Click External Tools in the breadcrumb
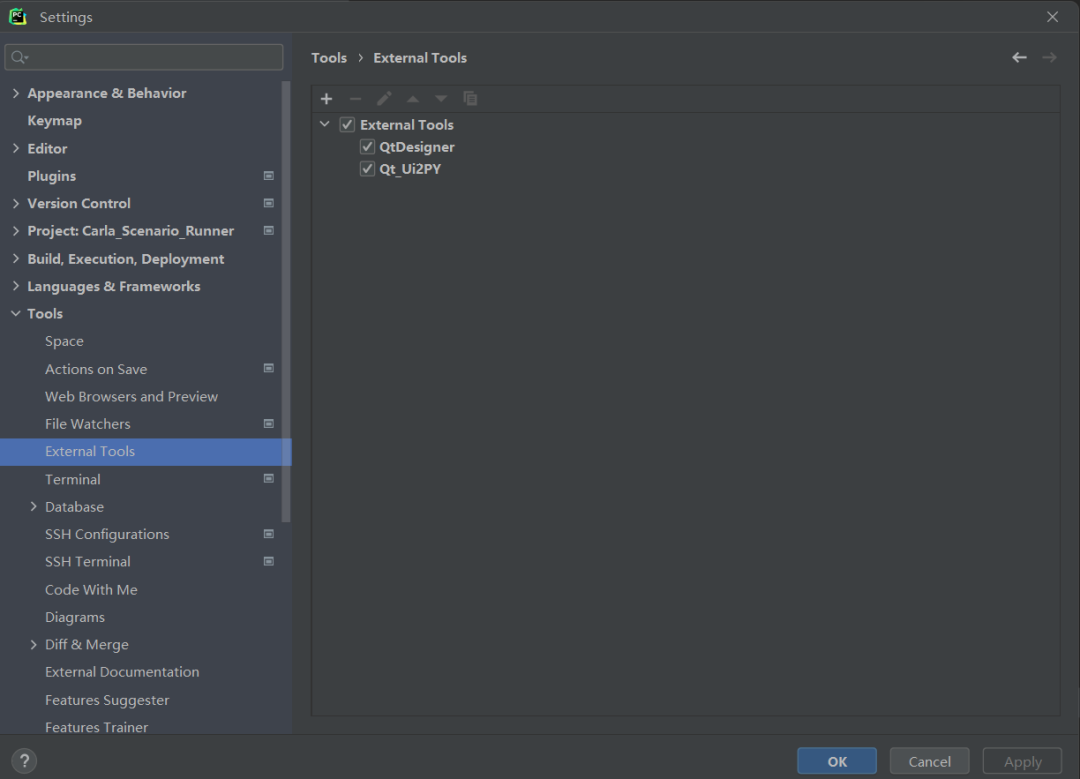The image size is (1080, 779). [x=420, y=58]
